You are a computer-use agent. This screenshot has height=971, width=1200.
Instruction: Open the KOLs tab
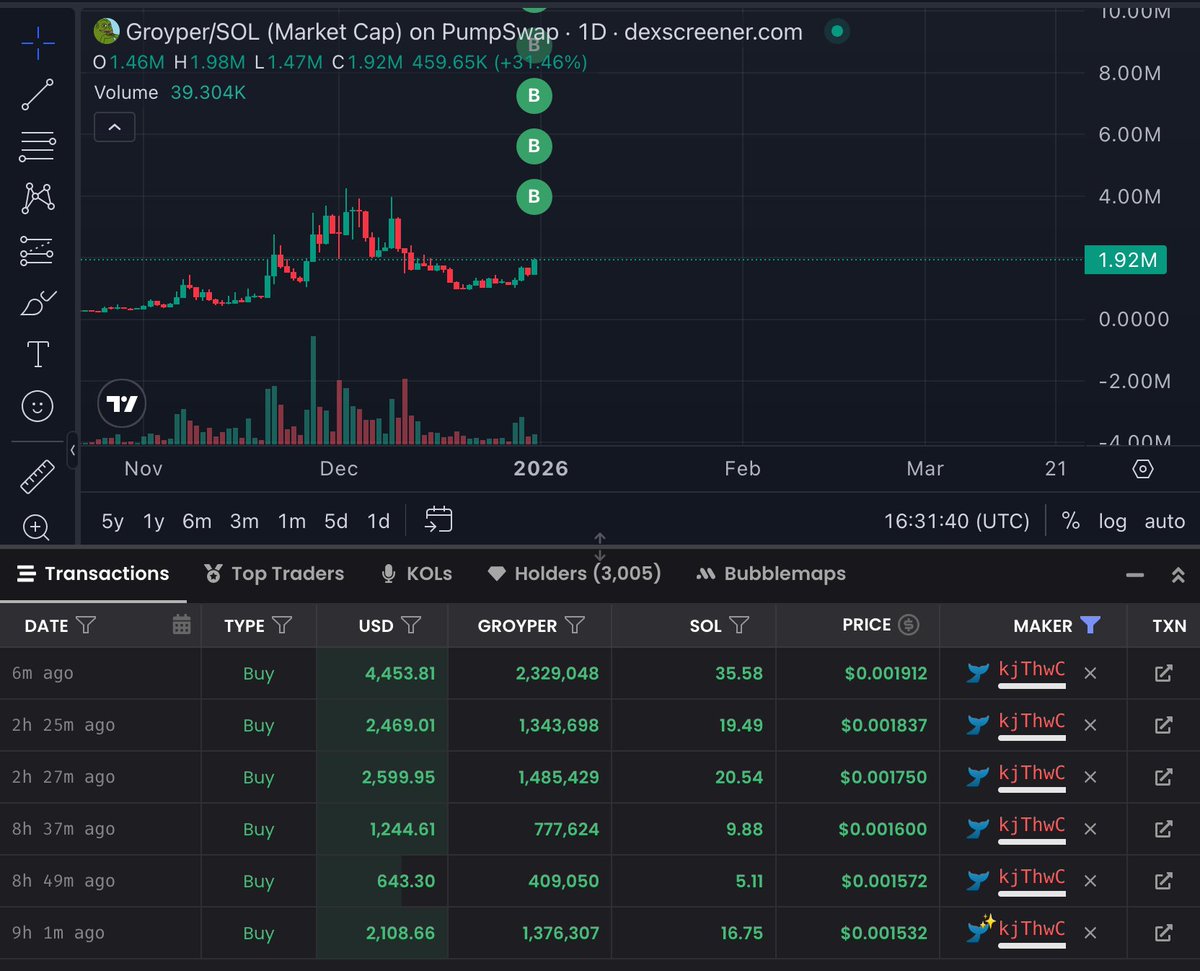pos(417,574)
